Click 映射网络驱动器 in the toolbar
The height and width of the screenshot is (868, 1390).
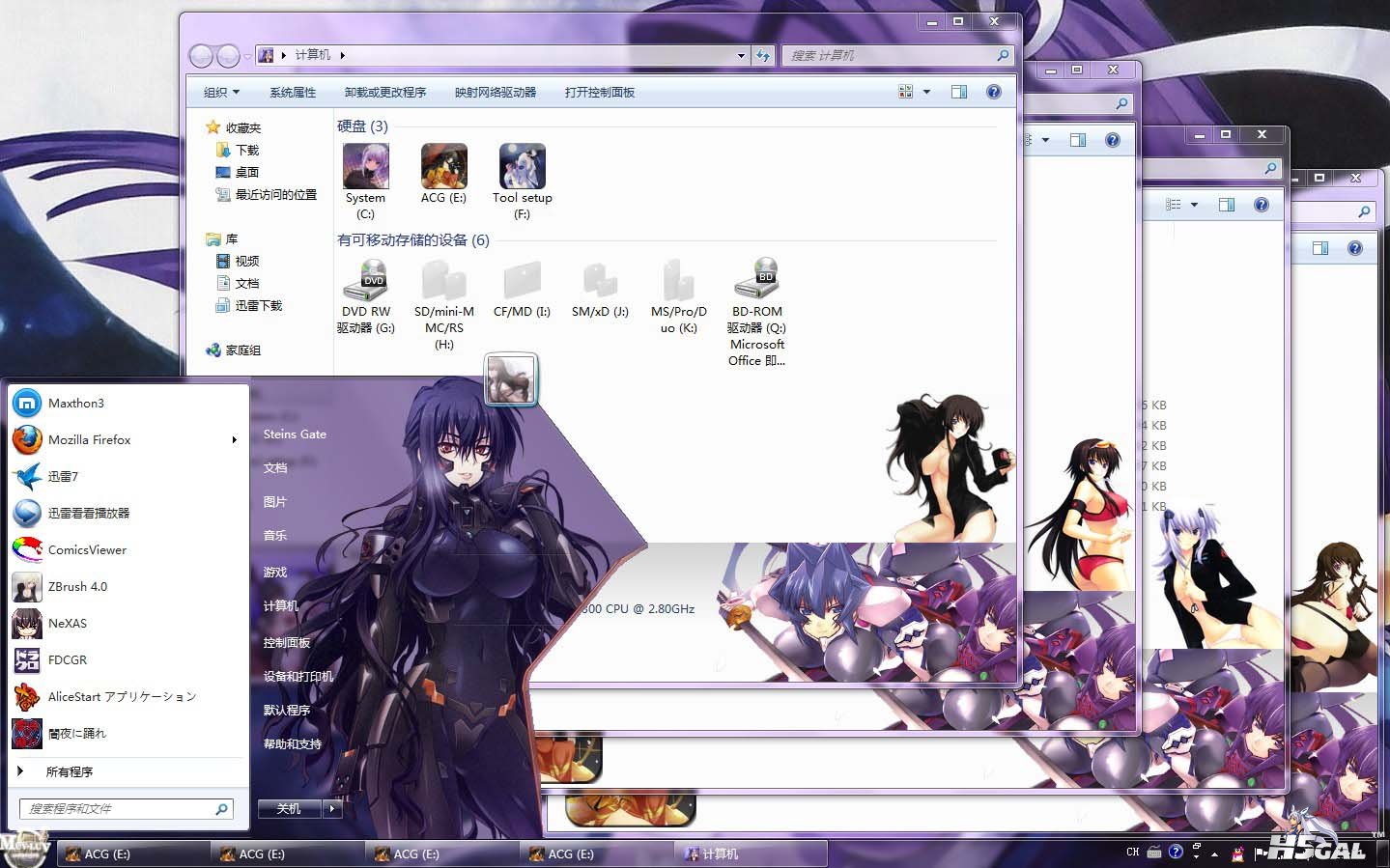click(x=496, y=93)
